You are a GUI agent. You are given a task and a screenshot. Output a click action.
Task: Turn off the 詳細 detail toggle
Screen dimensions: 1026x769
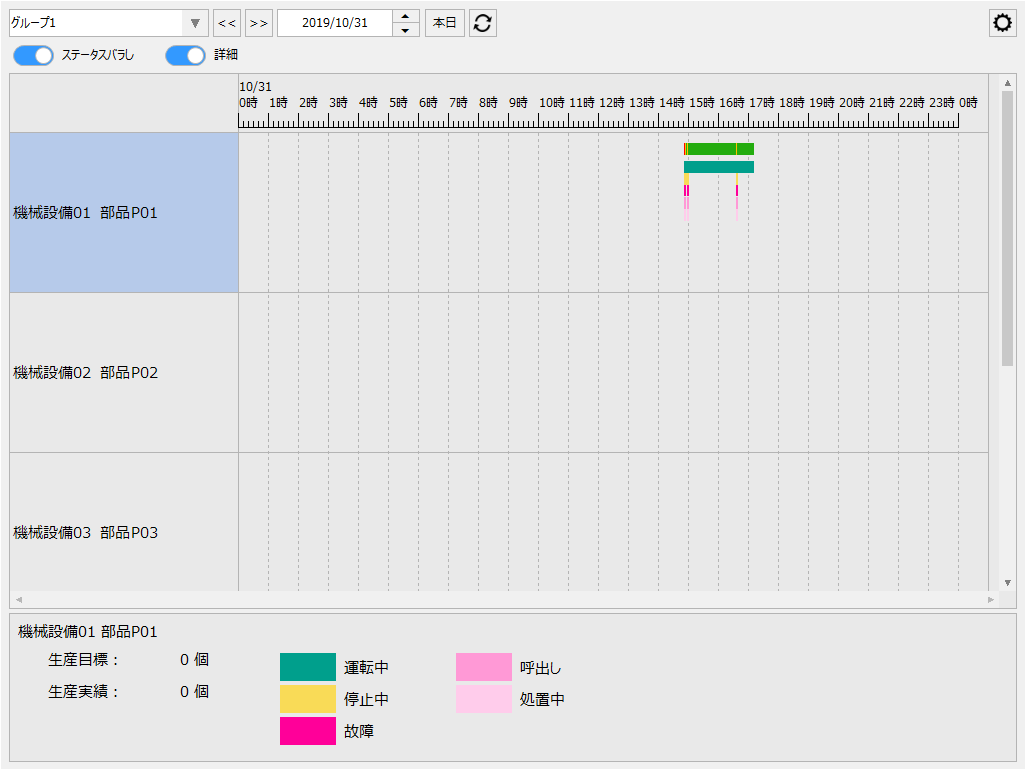[x=185, y=56]
